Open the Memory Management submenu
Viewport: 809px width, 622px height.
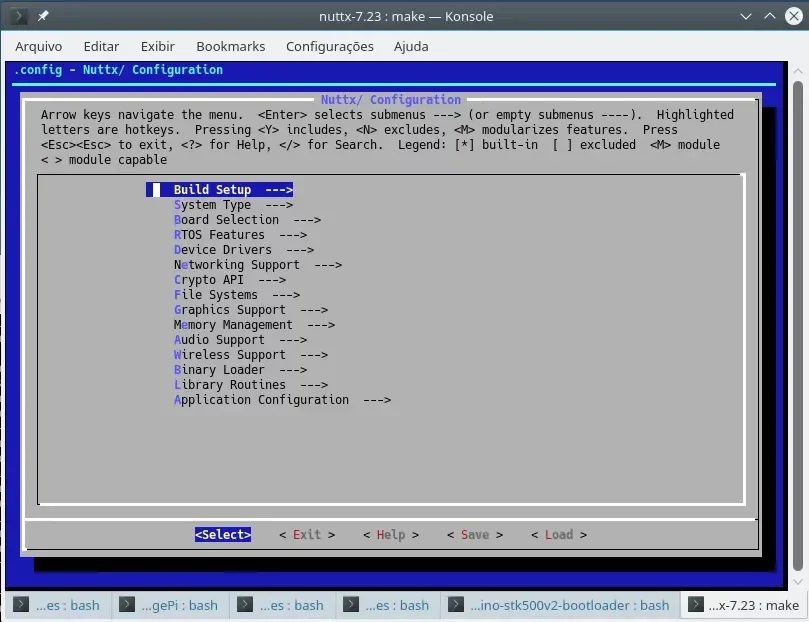(254, 324)
